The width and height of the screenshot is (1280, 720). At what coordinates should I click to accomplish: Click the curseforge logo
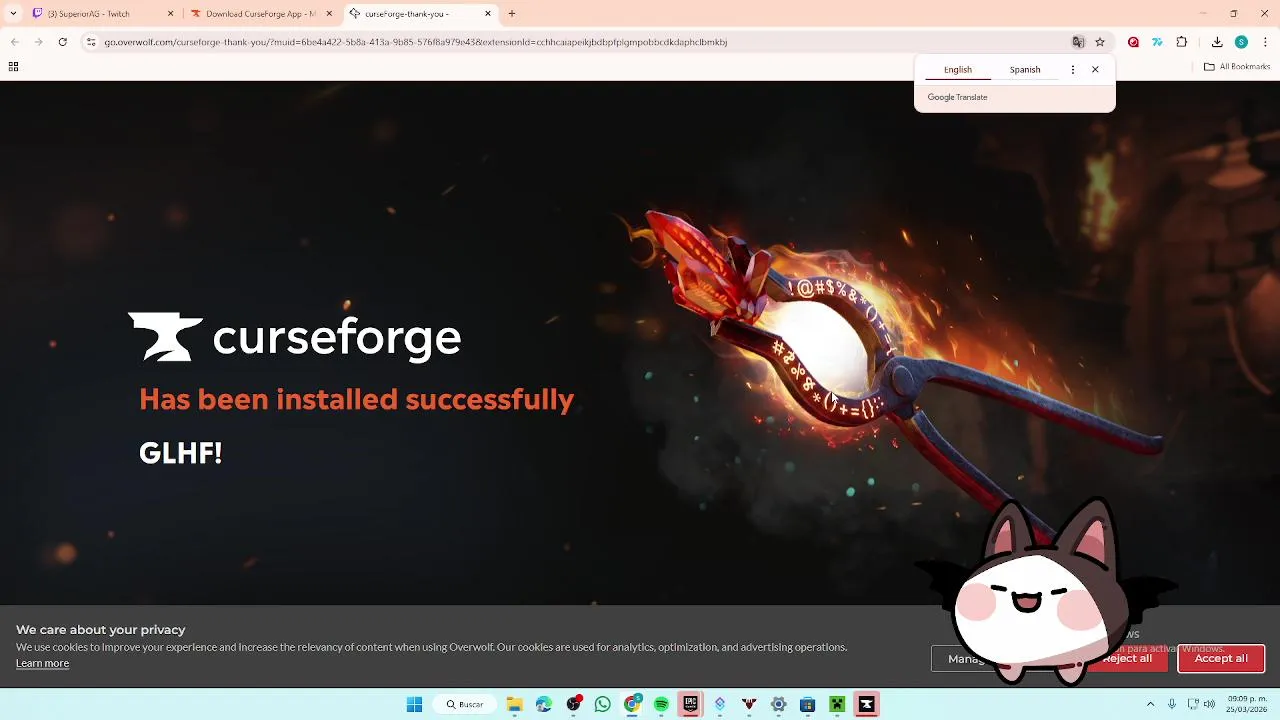click(295, 337)
